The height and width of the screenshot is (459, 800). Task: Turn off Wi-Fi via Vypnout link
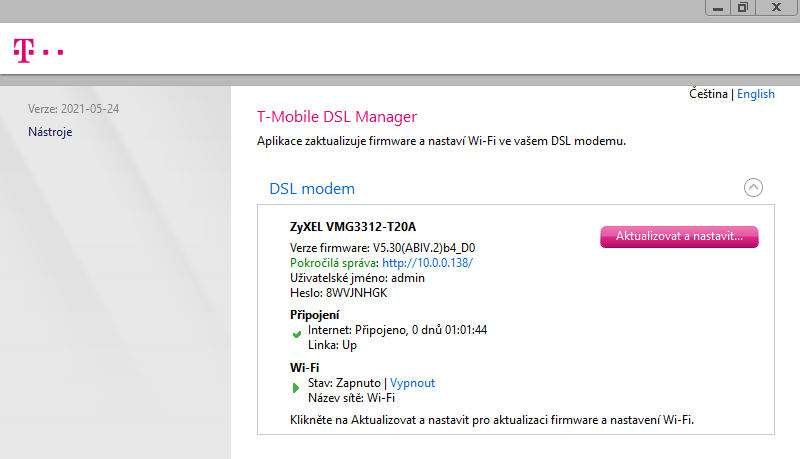pyautogui.click(x=412, y=383)
